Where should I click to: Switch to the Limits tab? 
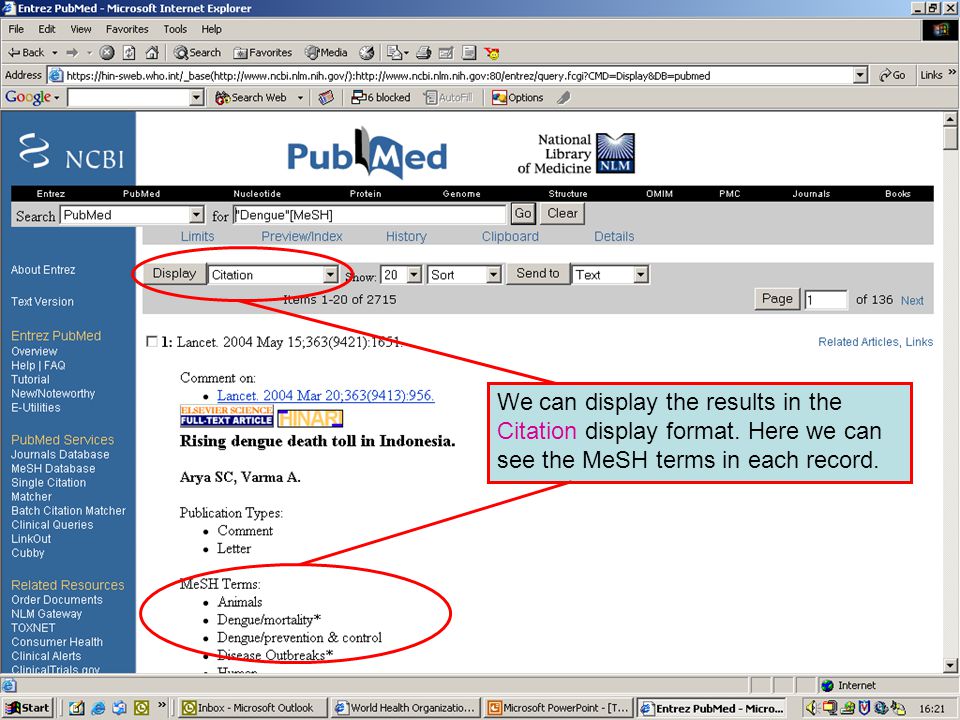tap(197, 236)
